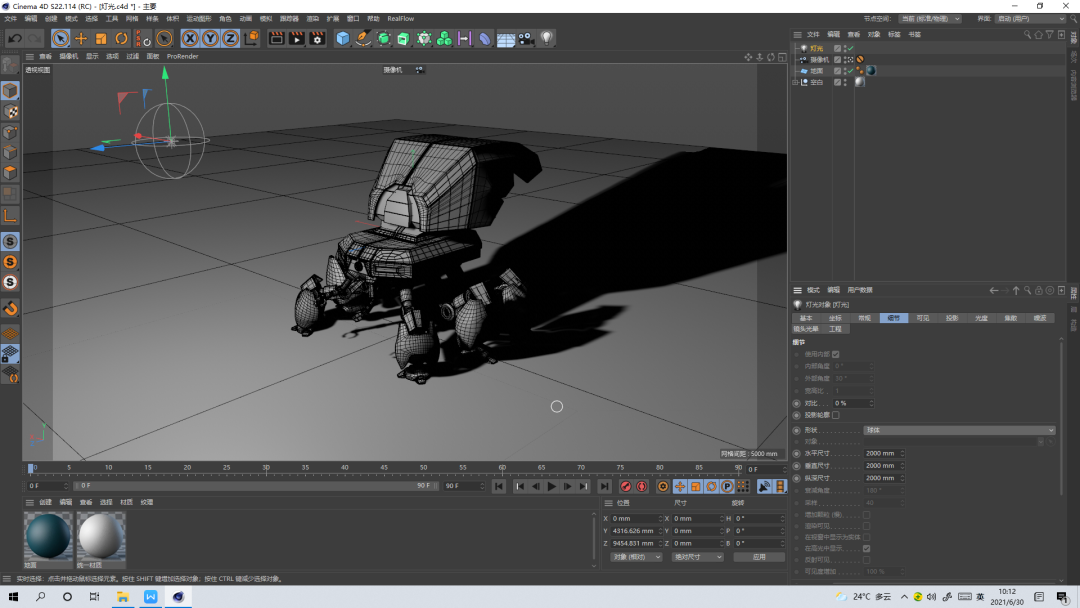Switch to the 工程 attribute tab
Viewport: 1080px width, 608px height.
point(835,329)
